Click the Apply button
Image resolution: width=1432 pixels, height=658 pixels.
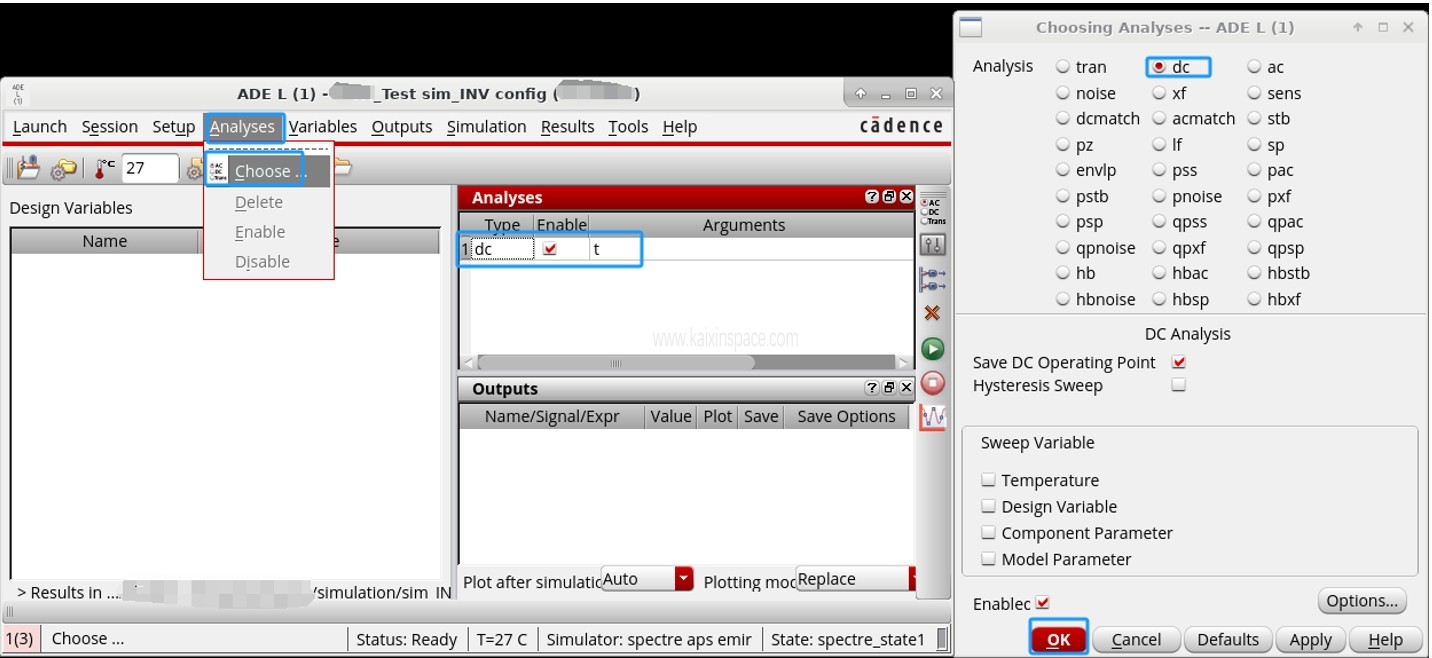(x=1310, y=640)
